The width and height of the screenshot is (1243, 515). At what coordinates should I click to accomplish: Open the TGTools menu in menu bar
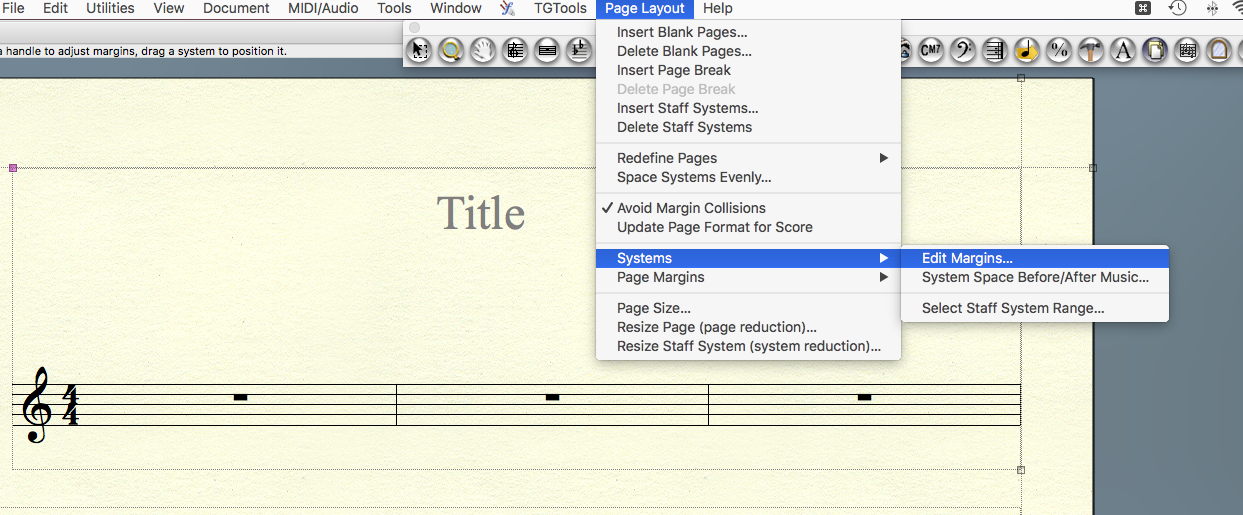[x=560, y=8]
